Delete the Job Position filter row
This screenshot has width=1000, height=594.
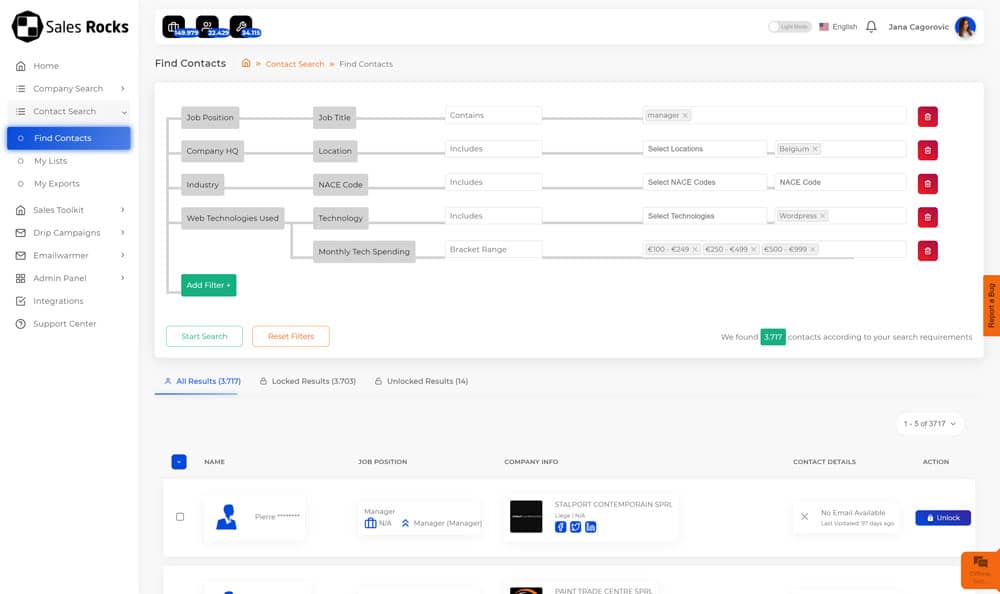click(x=928, y=117)
